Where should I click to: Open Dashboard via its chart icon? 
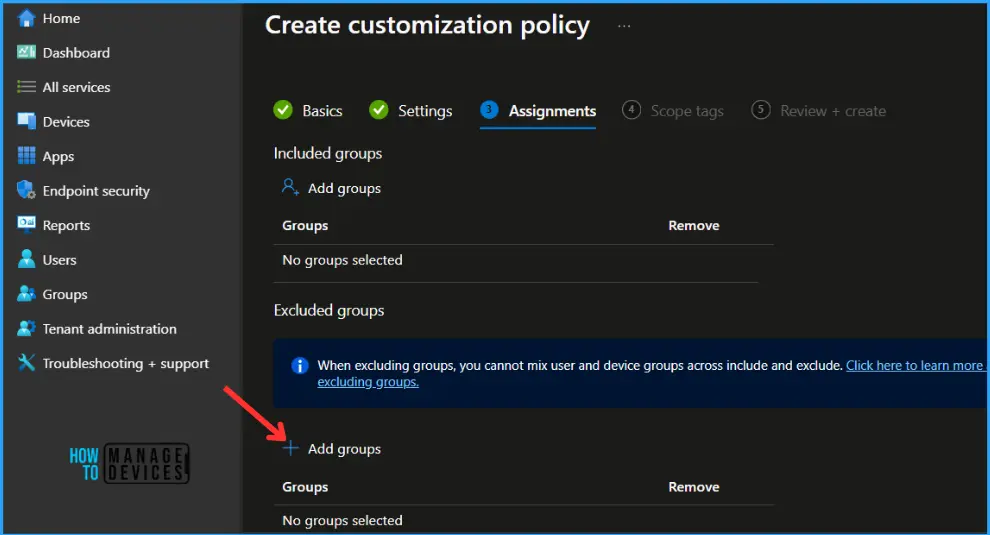pyautogui.click(x=26, y=52)
